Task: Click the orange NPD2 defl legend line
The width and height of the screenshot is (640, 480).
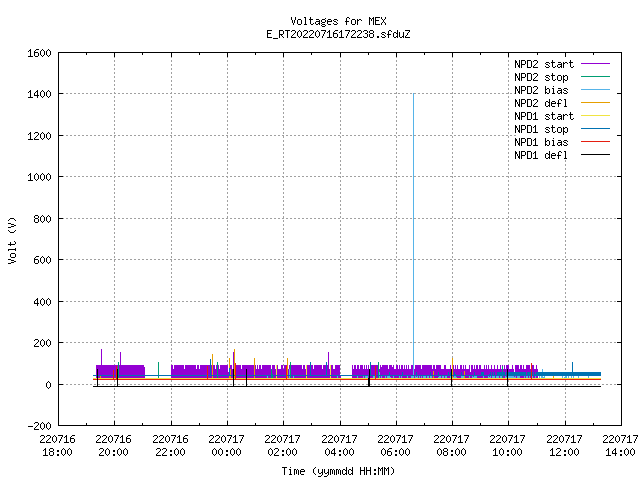Action: pos(595,103)
